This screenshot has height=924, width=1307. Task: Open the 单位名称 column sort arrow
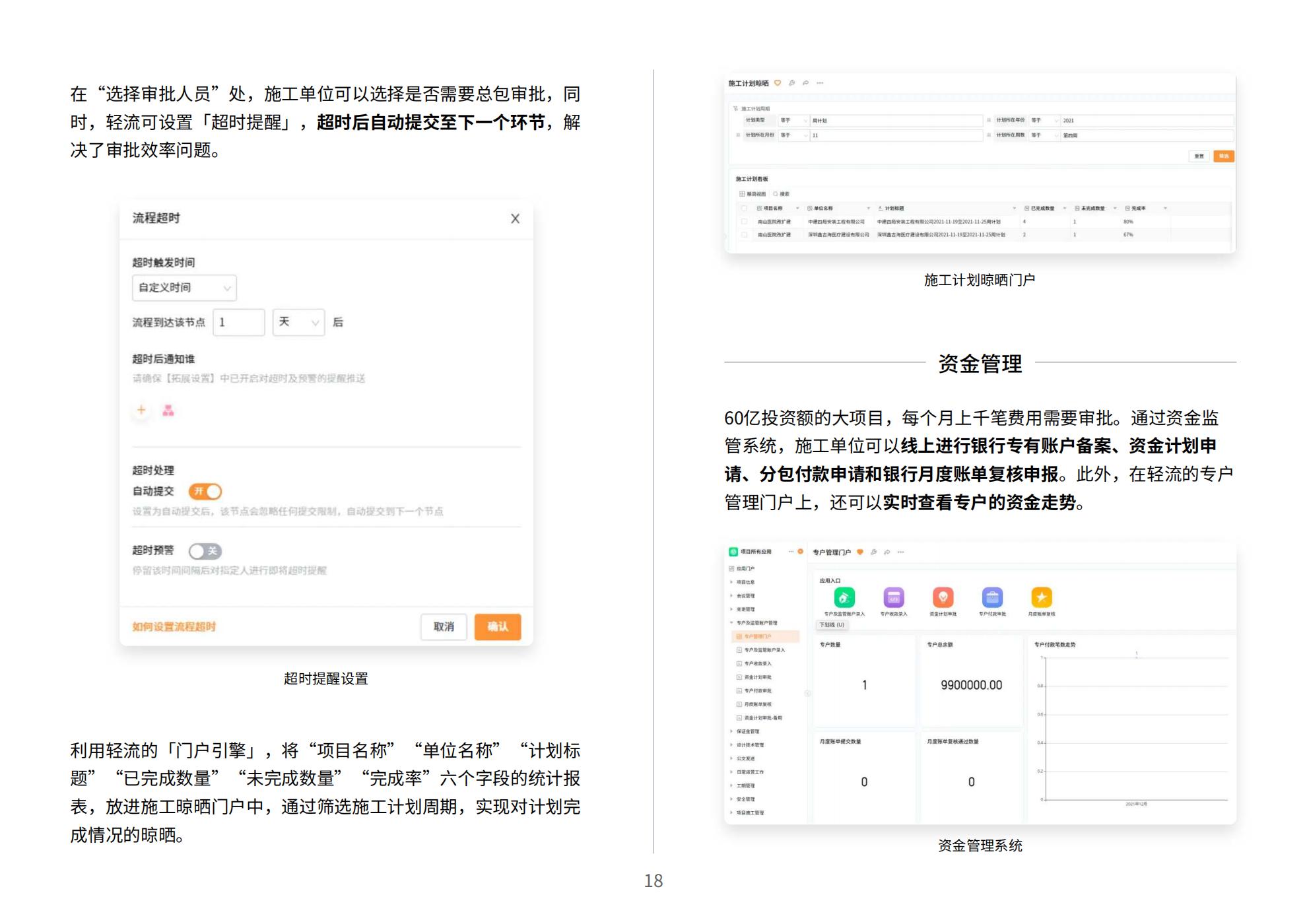tap(868, 209)
